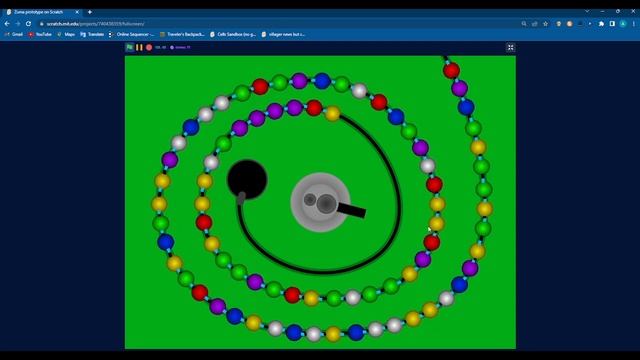The width and height of the screenshot is (640, 360).
Task: Click the green flag to start the project
Action: coord(130,47)
